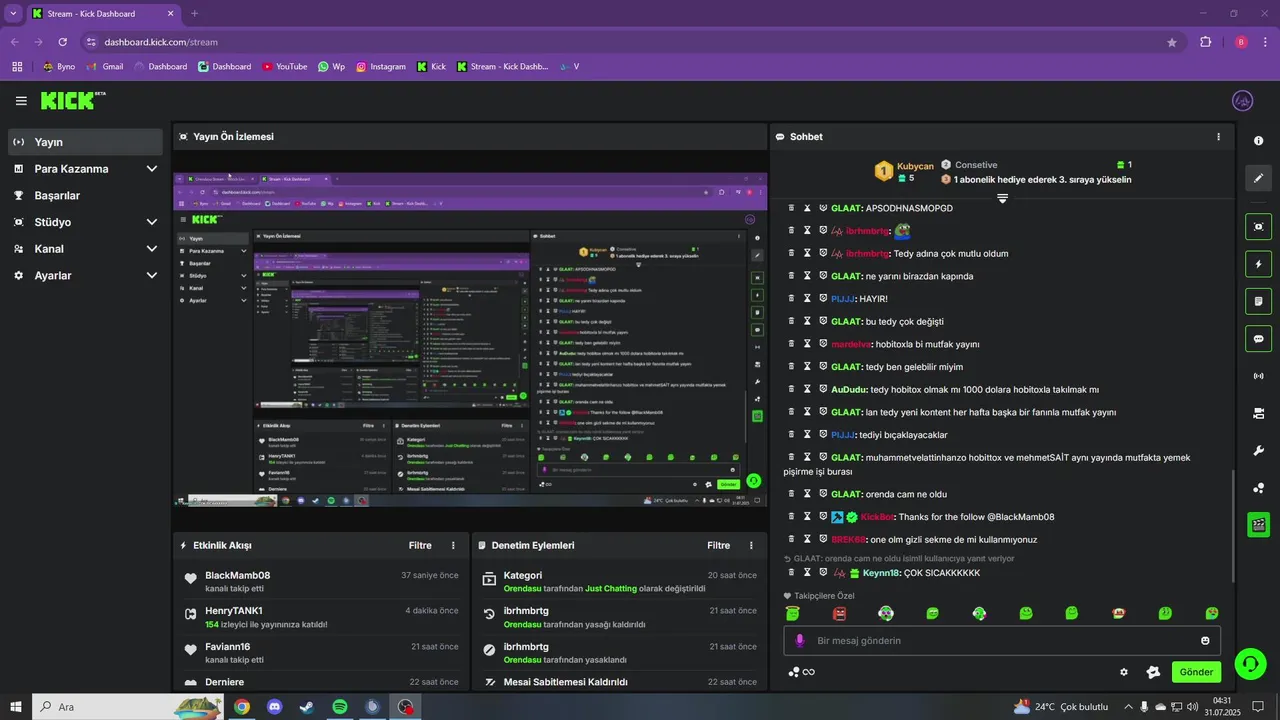Open the Gmail bookmark

tap(105, 66)
